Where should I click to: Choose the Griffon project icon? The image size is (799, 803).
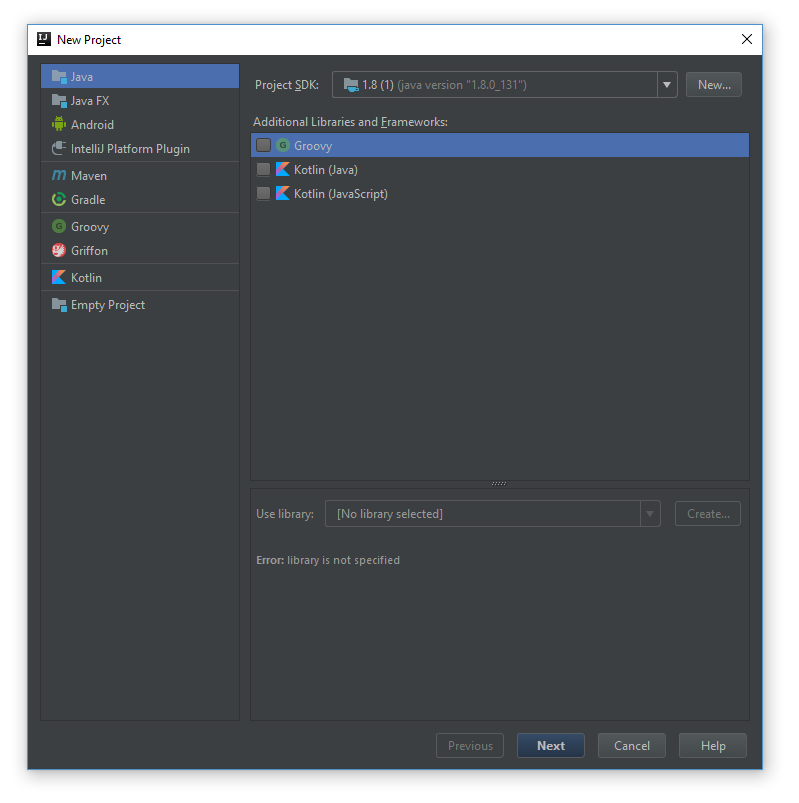tap(59, 250)
